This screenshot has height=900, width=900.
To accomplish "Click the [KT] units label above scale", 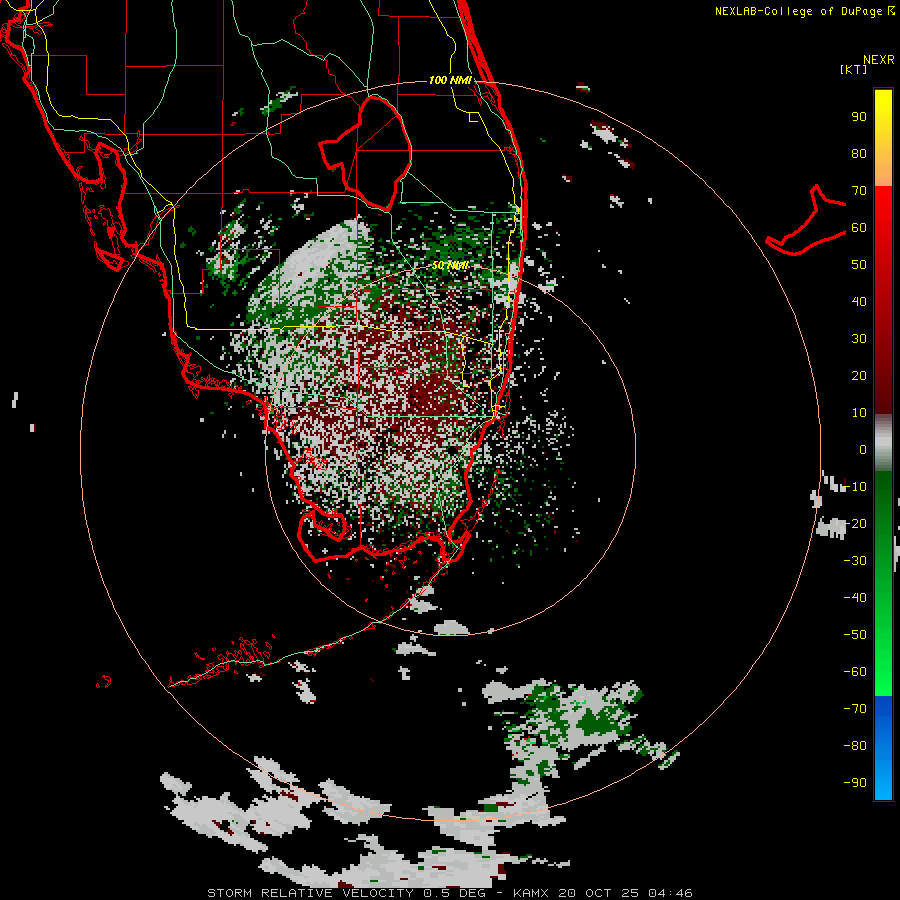I will [x=853, y=69].
